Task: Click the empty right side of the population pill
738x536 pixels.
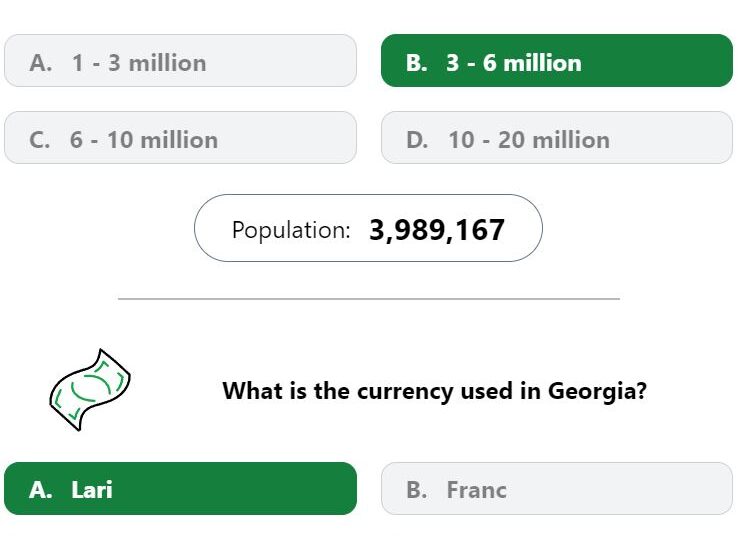Action: pos(522,228)
